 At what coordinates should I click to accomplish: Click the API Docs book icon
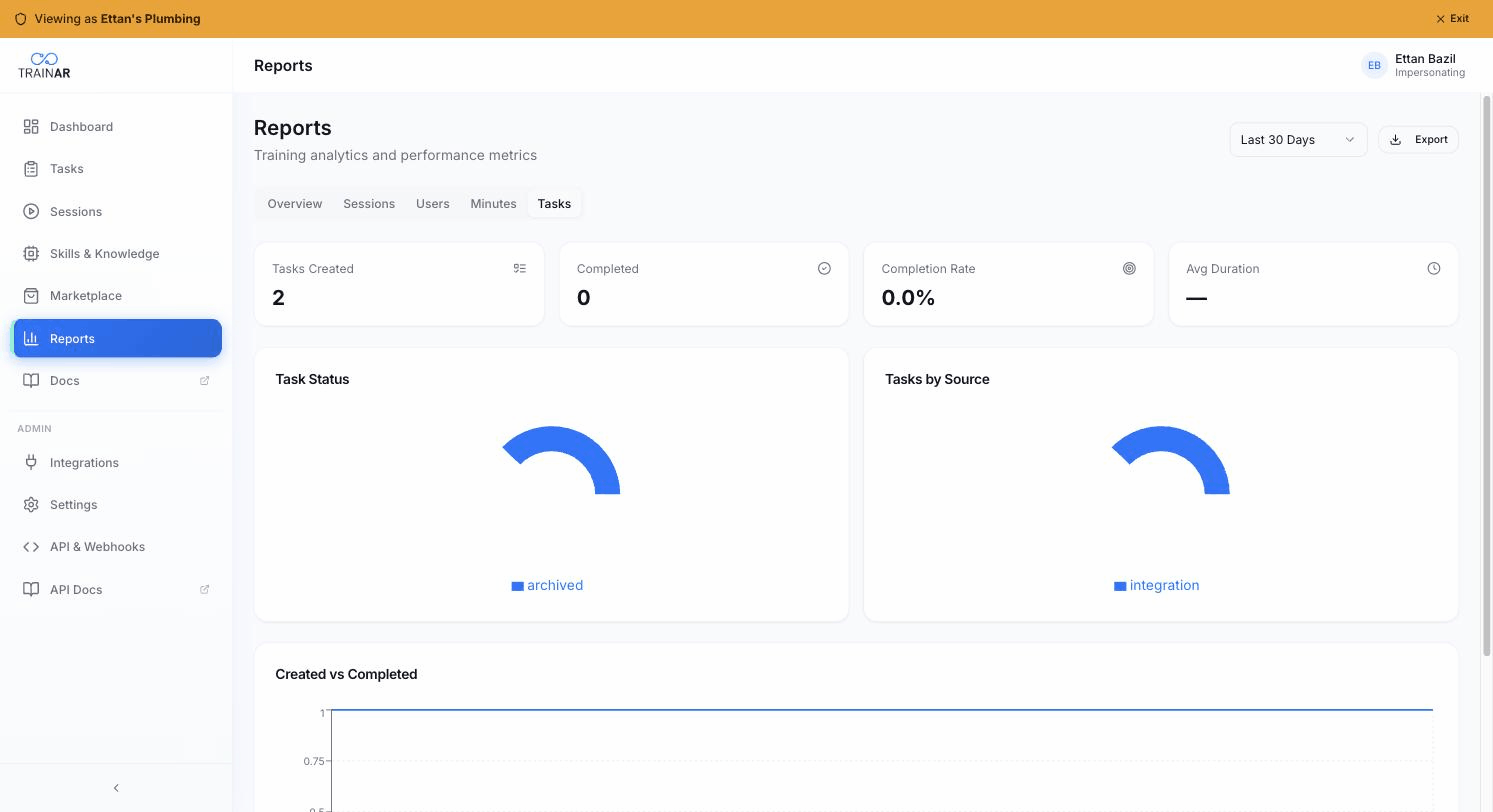click(x=31, y=590)
